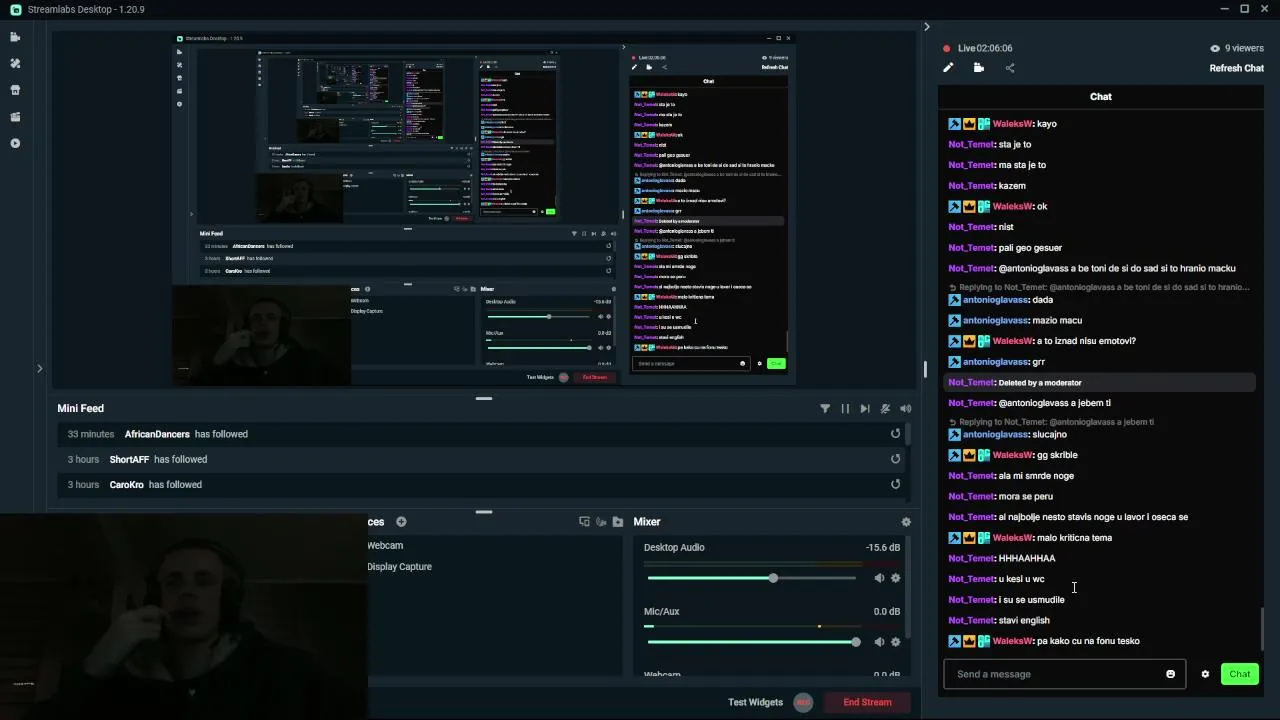Viewport: 1280px width, 720px height.
Task: Select the Chat tab
Action: click(x=1101, y=97)
